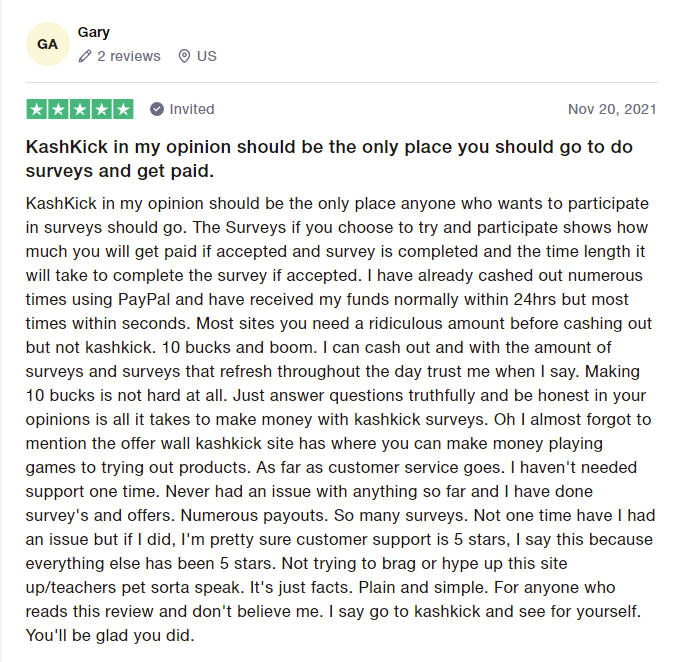Click the Nov 20, 2021 date
Screen dimensions: 680x662
click(x=612, y=109)
